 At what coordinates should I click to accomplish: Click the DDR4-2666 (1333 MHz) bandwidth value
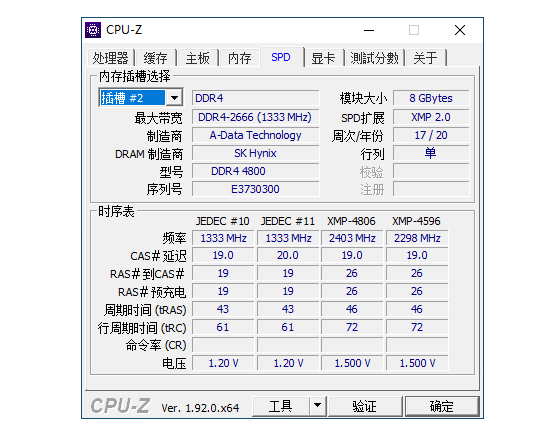(256, 117)
